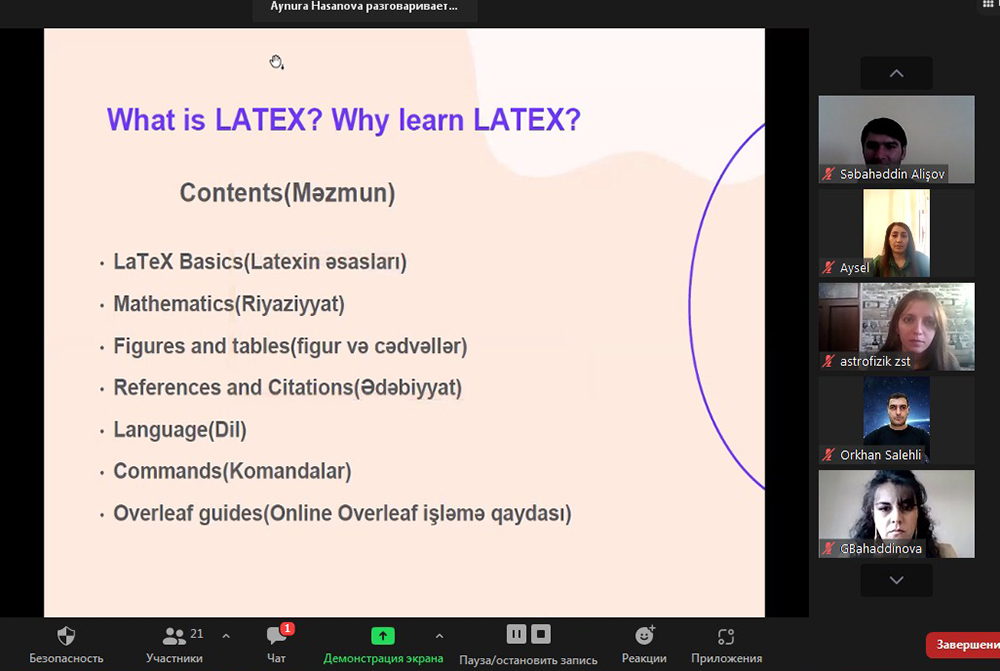Expand the arrow next to Демонстрация экрана
This screenshot has height=671, width=1000.
click(x=439, y=636)
